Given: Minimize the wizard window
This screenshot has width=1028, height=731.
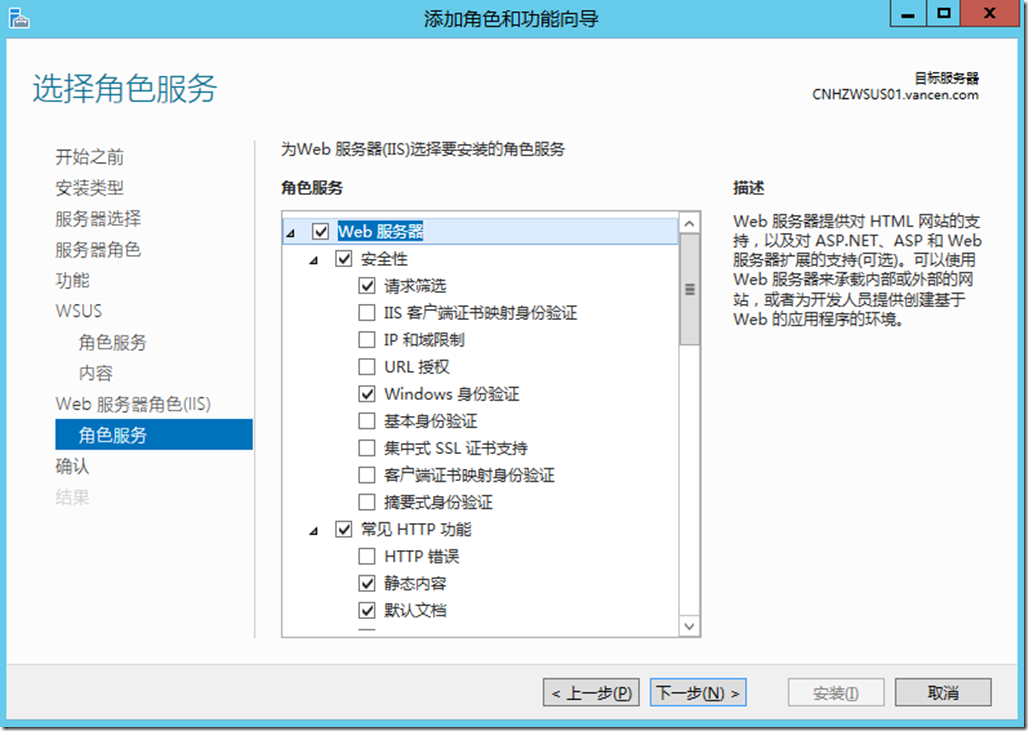Looking at the screenshot, I should click(908, 13).
